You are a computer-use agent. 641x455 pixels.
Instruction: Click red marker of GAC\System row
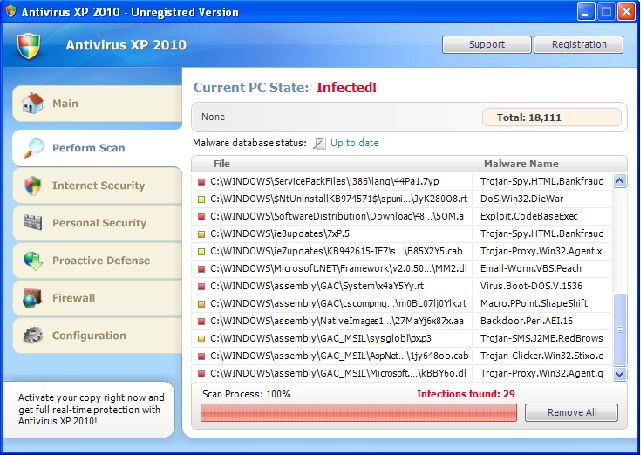pyautogui.click(x=201, y=287)
